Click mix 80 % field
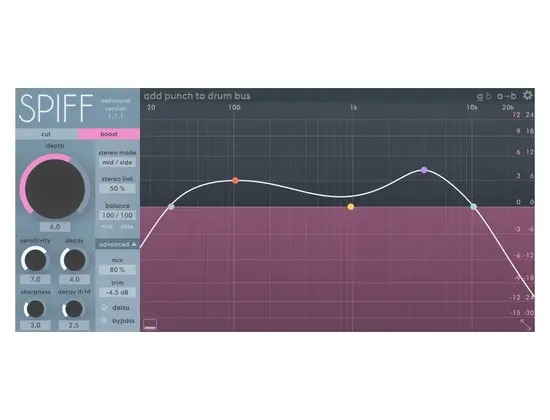 [x=117, y=270]
